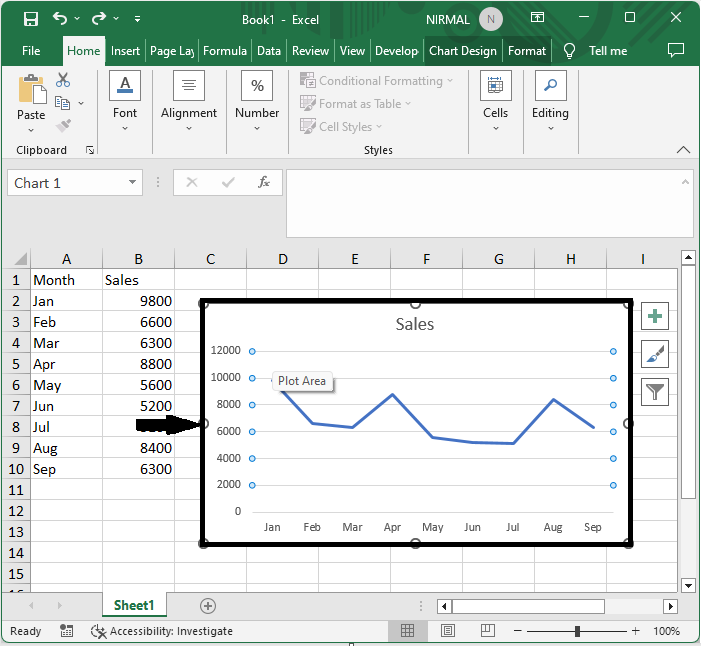Click the Undo arrow icon

pyautogui.click(x=60, y=19)
